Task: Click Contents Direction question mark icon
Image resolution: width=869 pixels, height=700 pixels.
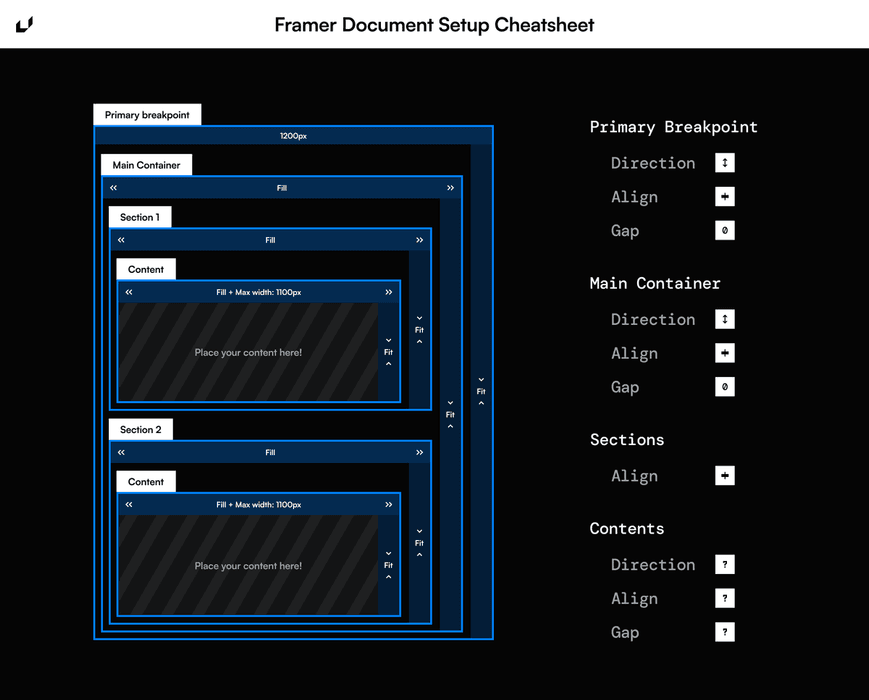Action: tap(724, 564)
